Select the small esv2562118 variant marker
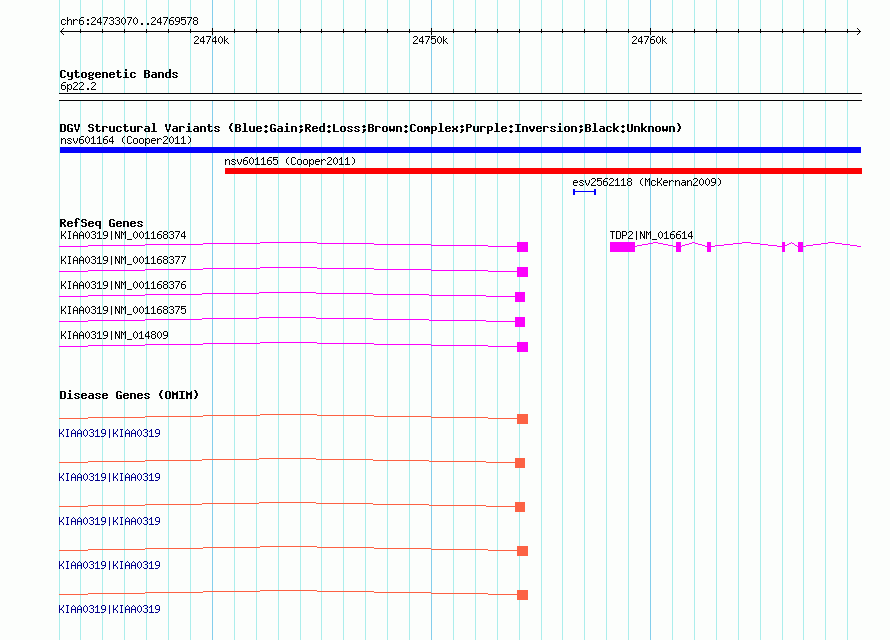Viewport: 890px width, 640px height. [584, 192]
